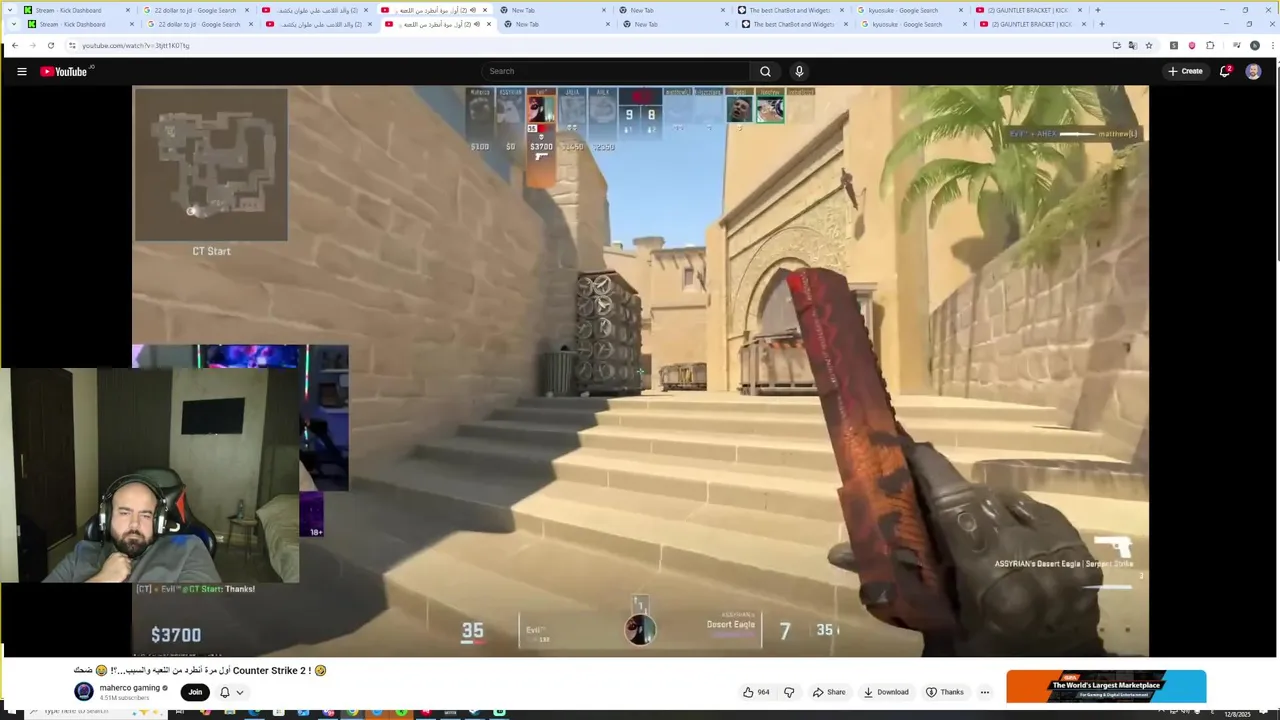This screenshot has height=720, width=1280.
Task: Click the Join membership button
Action: (x=195, y=692)
